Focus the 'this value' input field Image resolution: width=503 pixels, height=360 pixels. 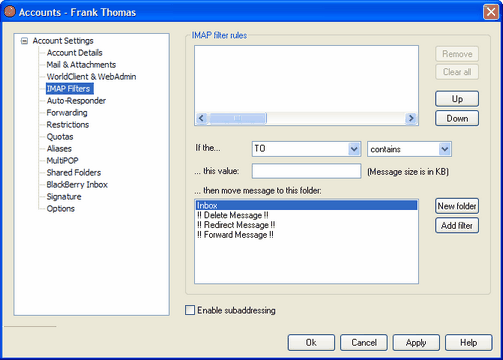click(x=306, y=171)
